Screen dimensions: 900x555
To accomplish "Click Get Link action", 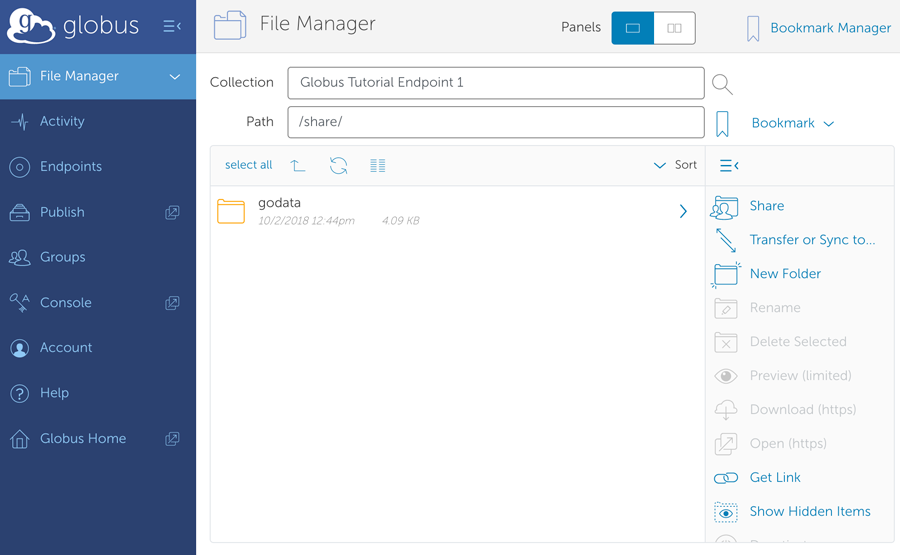I will click(775, 478).
